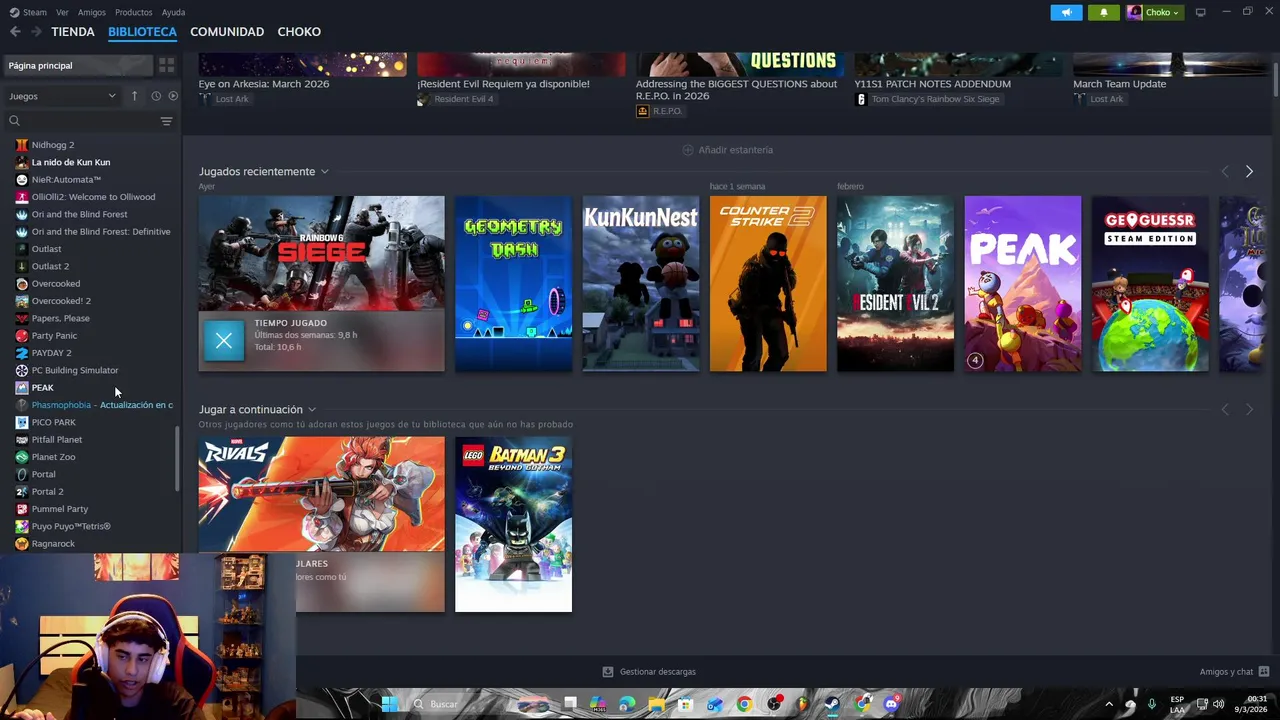
Task: Open the Counter-Strike 2 cover
Action: (768, 284)
